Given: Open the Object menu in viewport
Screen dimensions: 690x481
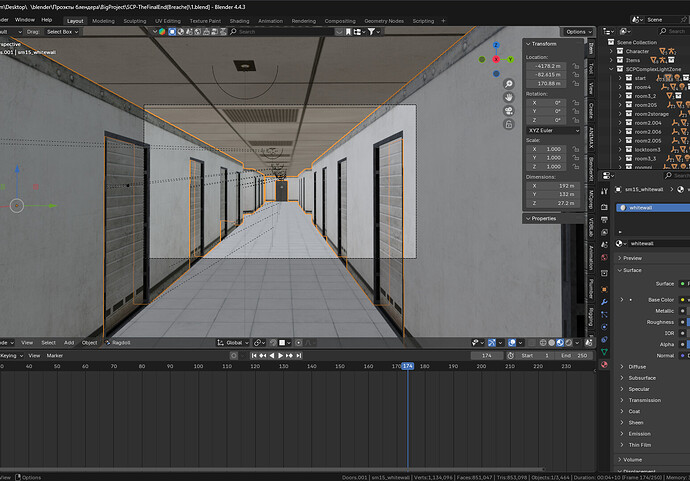Looking at the screenshot, I should coord(89,343).
